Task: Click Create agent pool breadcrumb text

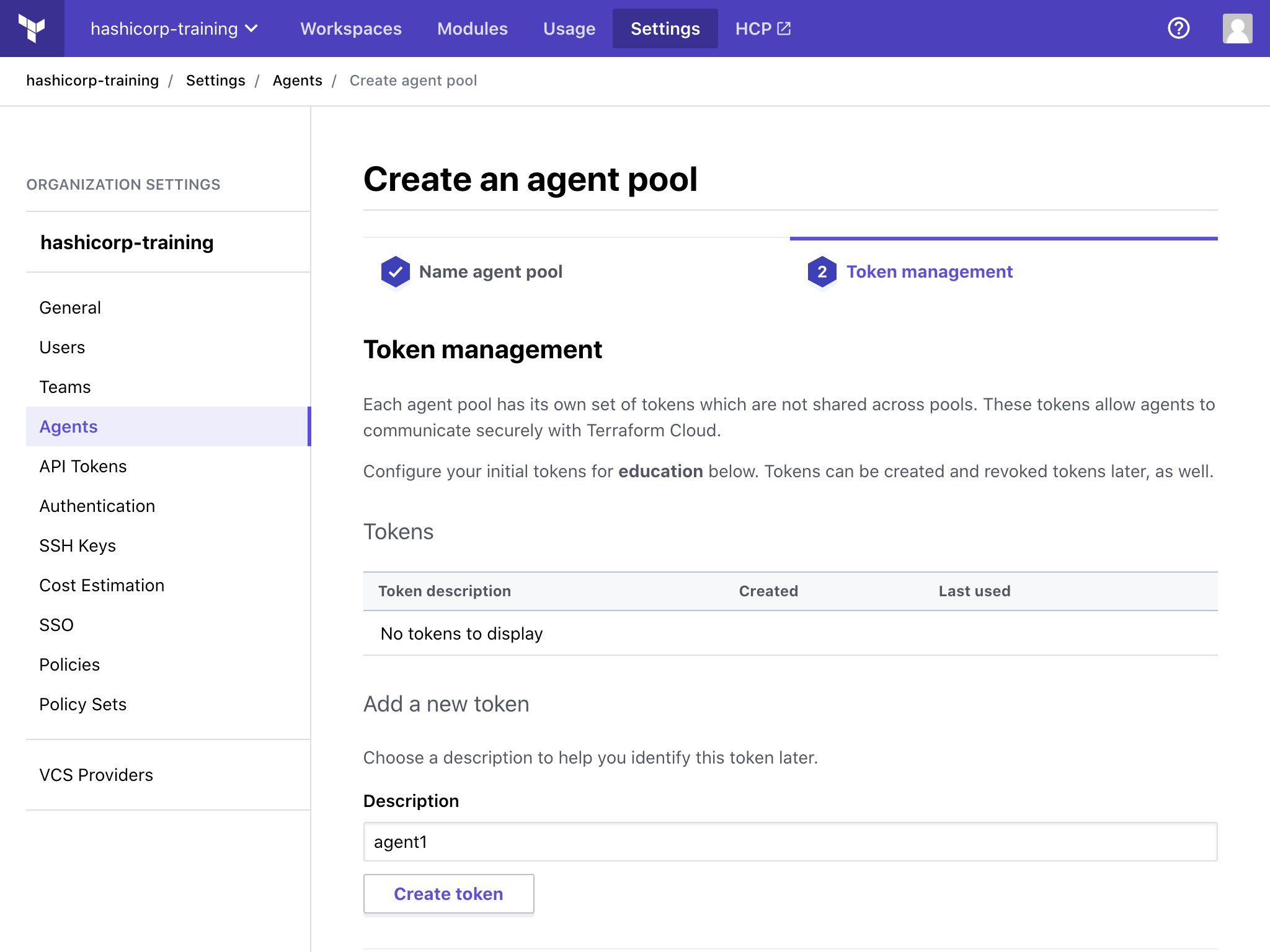Action: [413, 81]
